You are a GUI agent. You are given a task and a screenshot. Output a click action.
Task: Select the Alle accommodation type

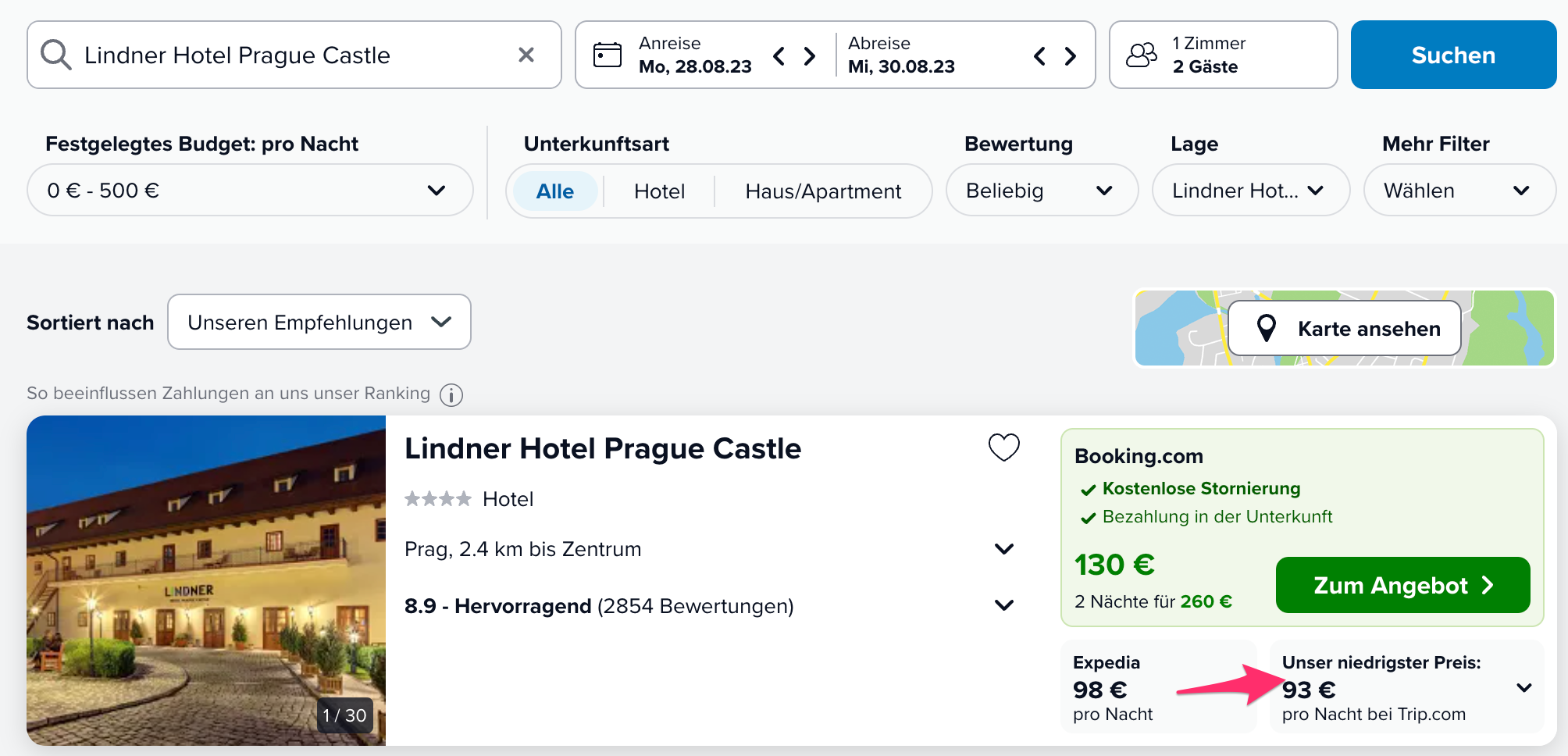555,191
